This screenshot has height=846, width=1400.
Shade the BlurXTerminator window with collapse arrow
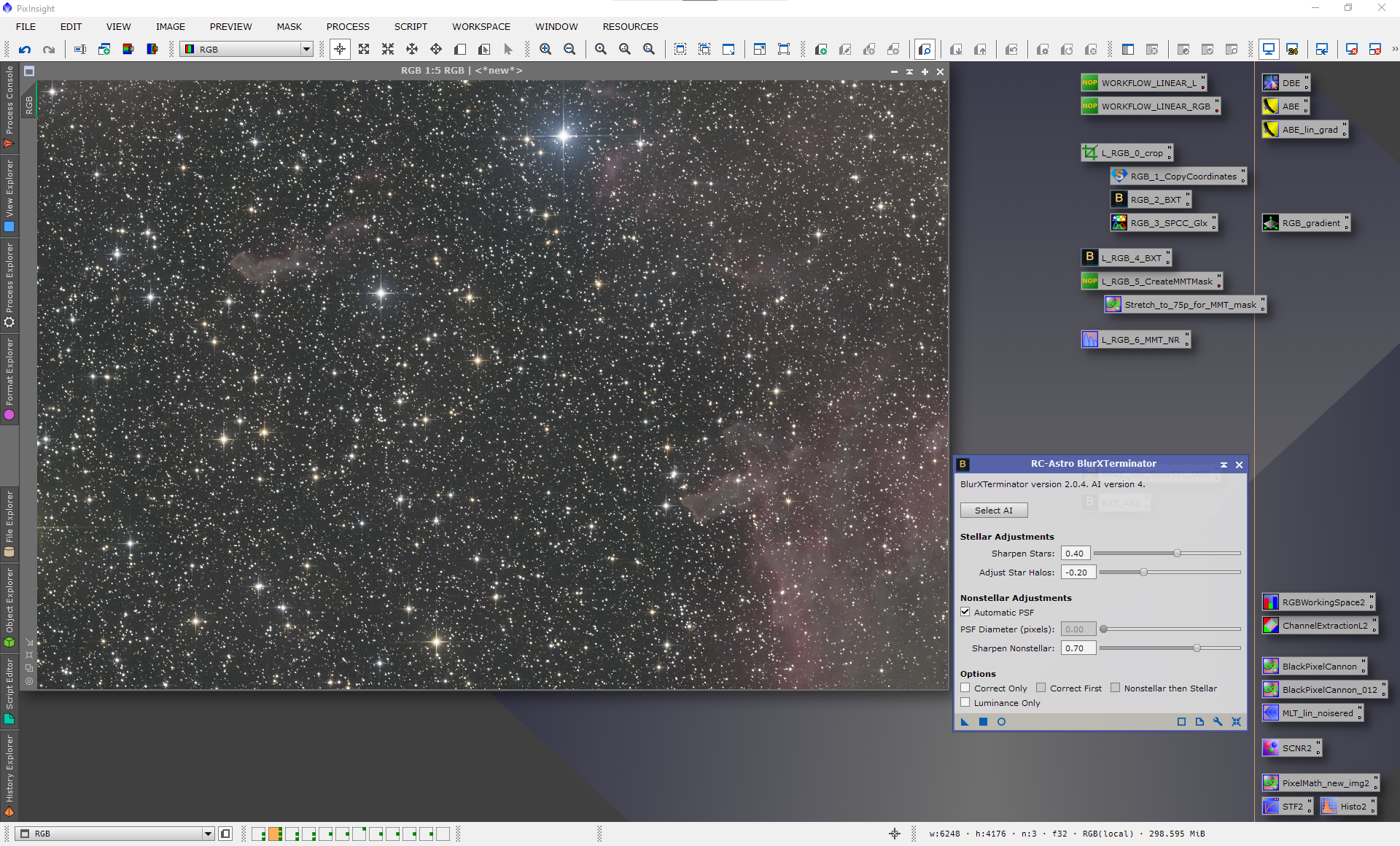tap(1224, 465)
